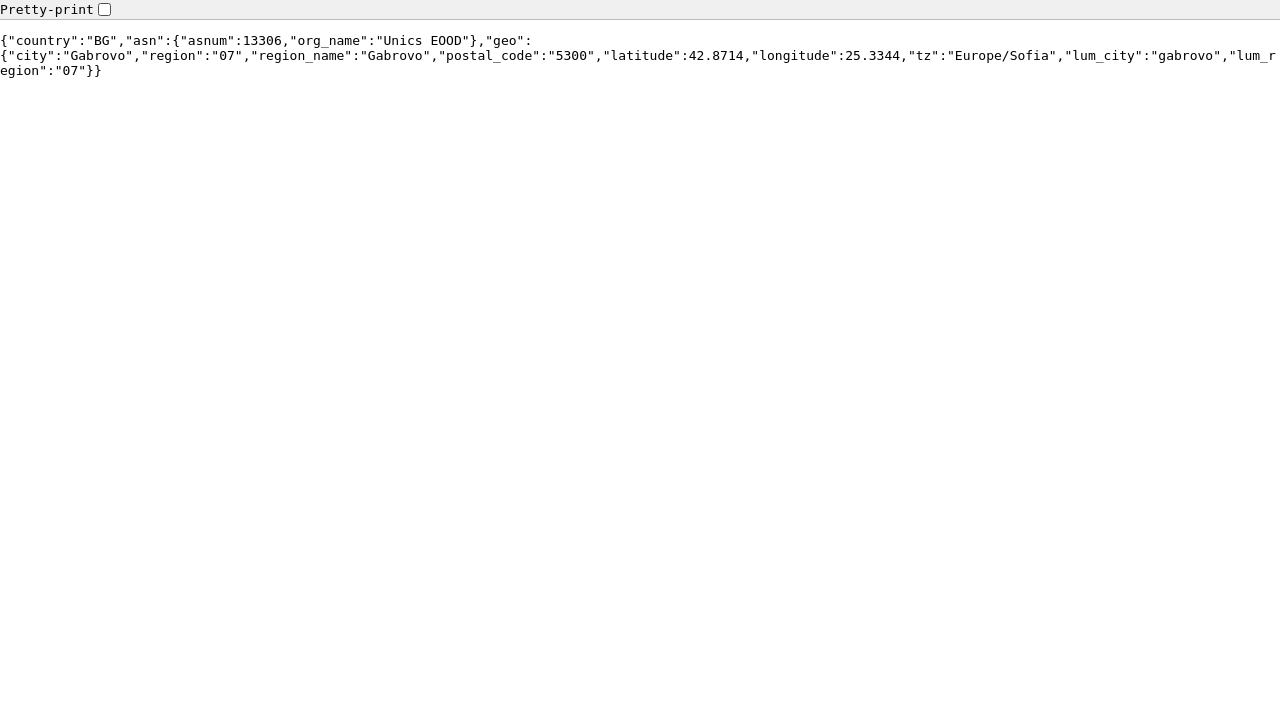Enable the Pretty-print checkbox

[x=104, y=9]
